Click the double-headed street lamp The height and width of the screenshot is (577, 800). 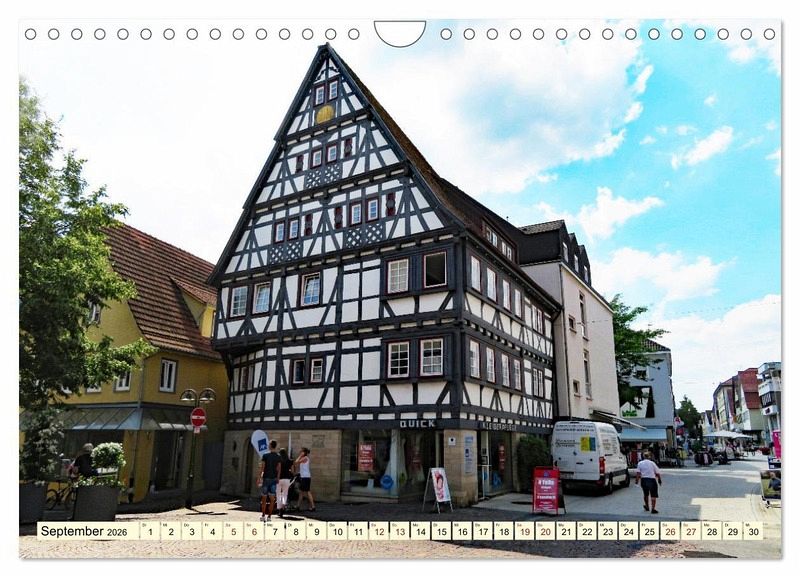point(197,396)
